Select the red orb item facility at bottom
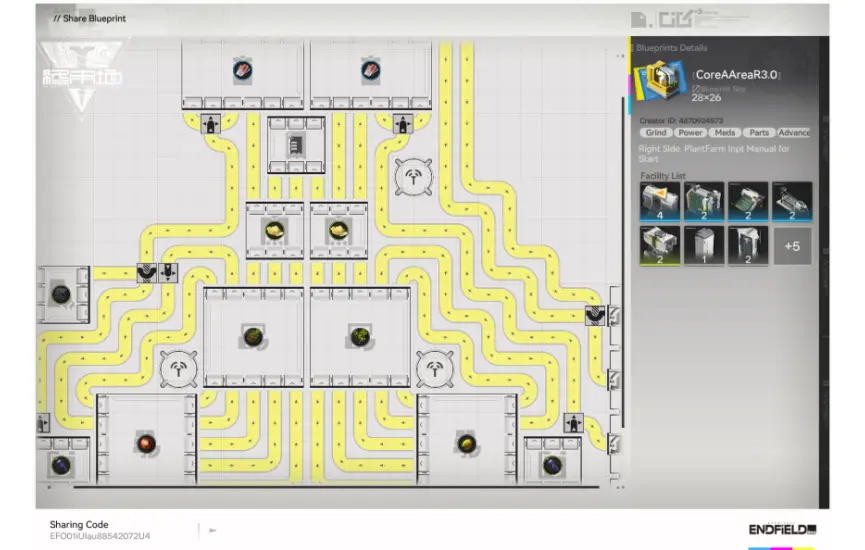This screenshot has width=865, height=550. (x=146, y=442)
